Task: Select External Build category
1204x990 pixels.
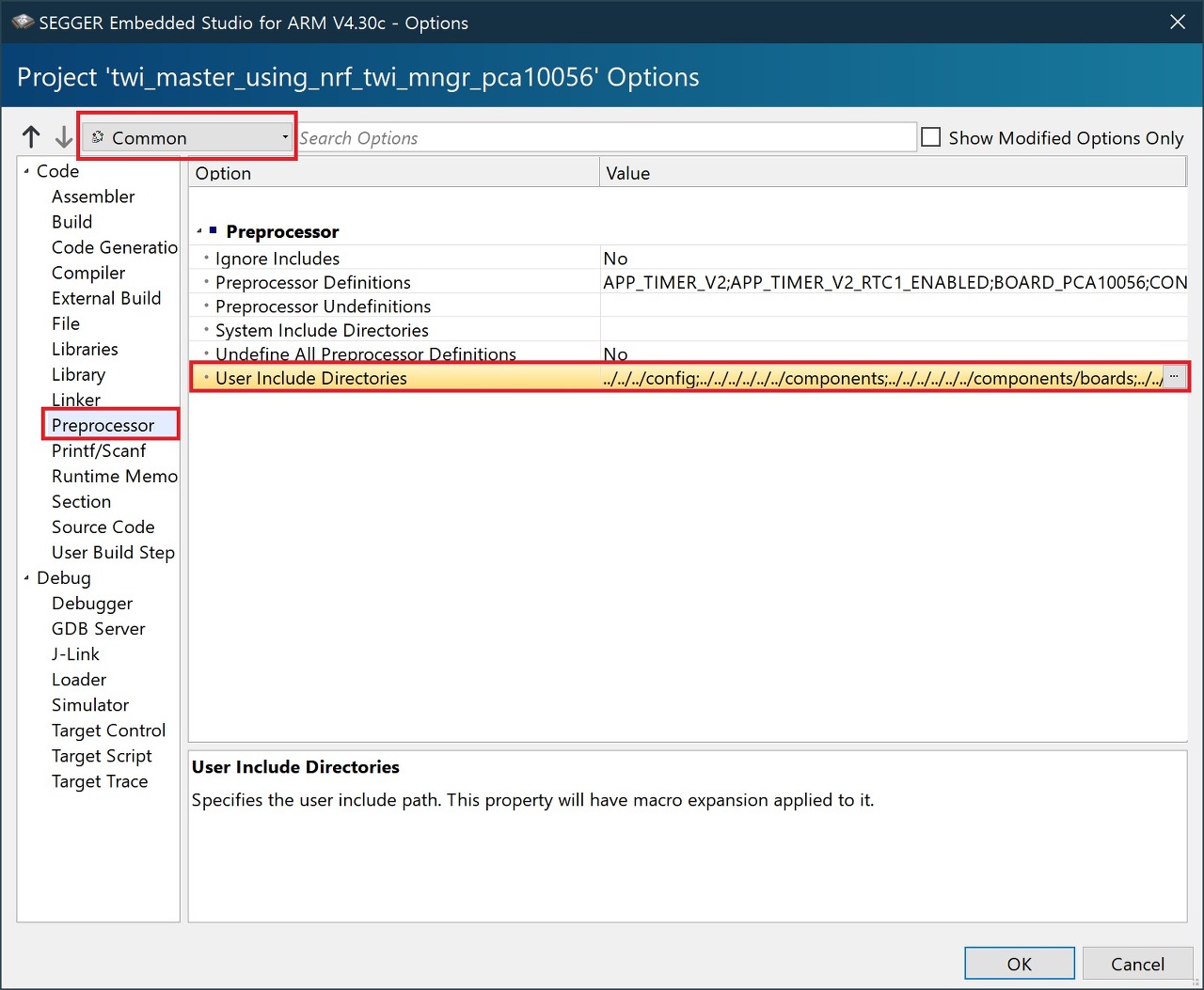Action: coord(106,298)
